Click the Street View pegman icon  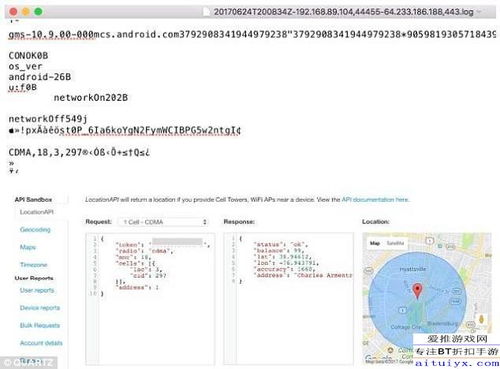coord(481,320)
